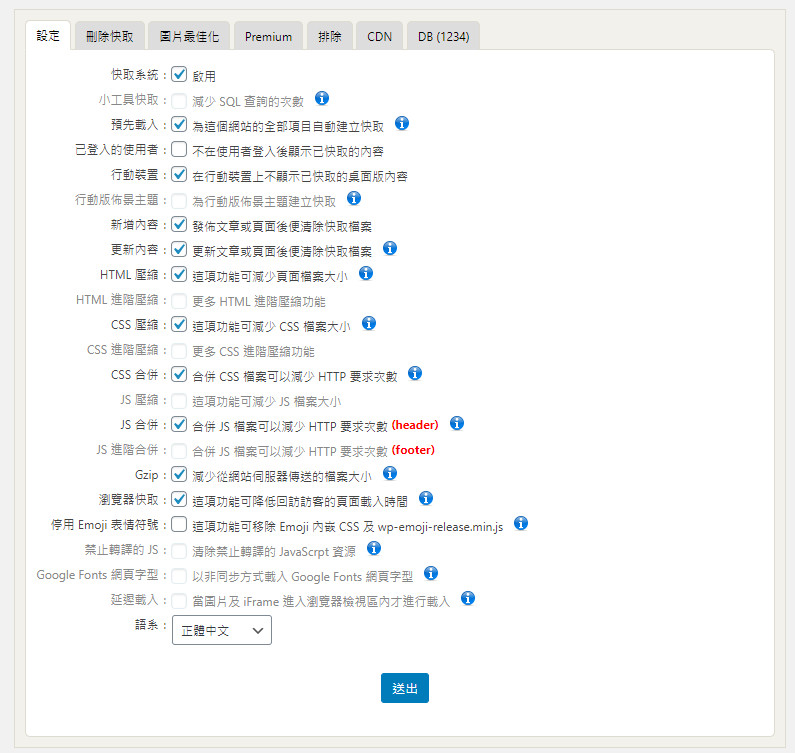The width and height of the screenshot is (795, 753).
Task: Uncheck the Gzip compression checkbox
Action: coord(179,474)
